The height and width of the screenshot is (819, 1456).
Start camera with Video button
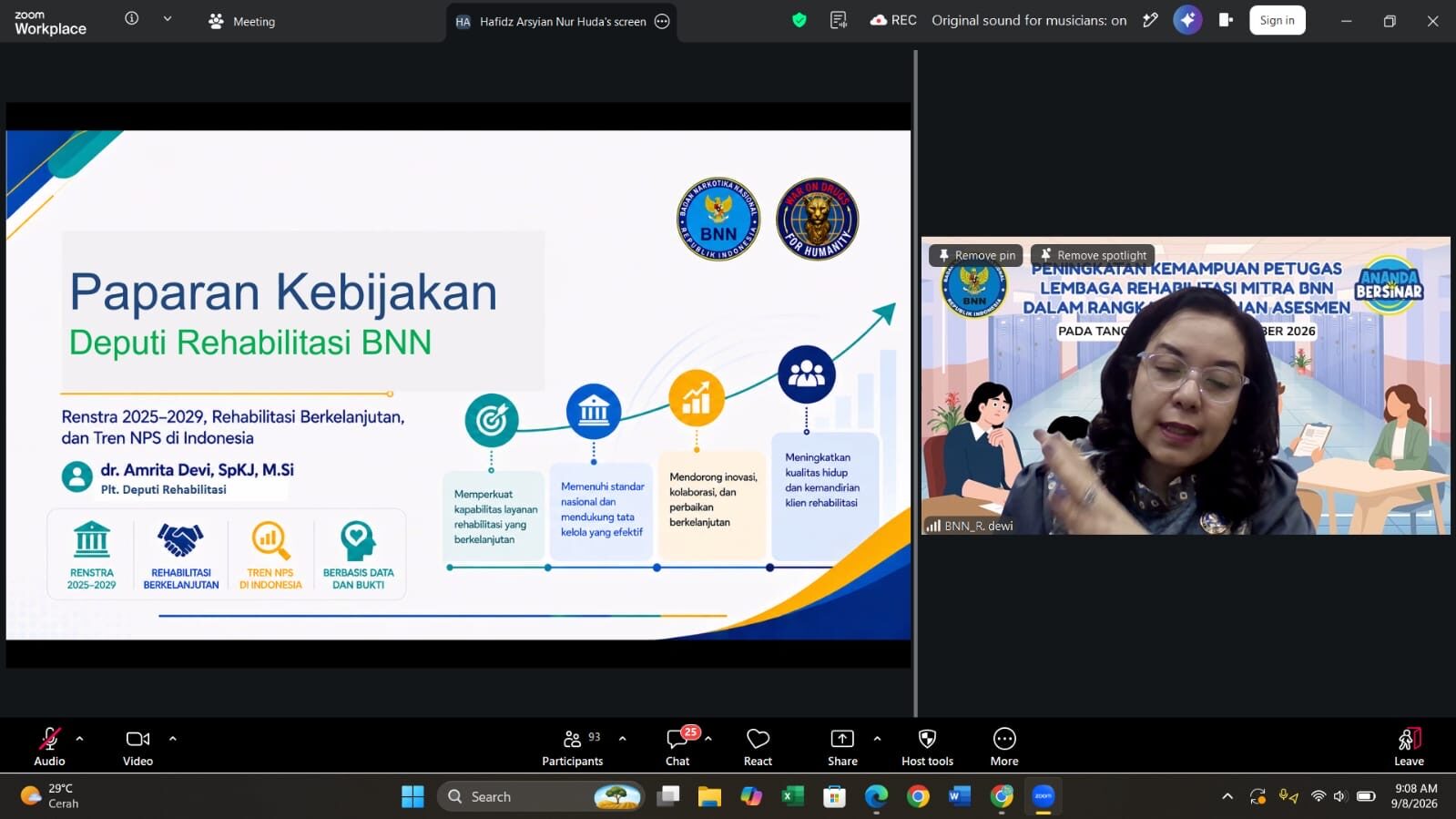pyautogui.click(x=137, y=746)
